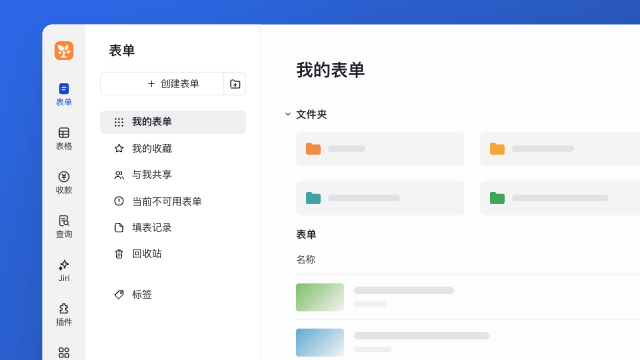Open the 收款 payment section
Screen dimensions: 640x360
coord(64,183)
